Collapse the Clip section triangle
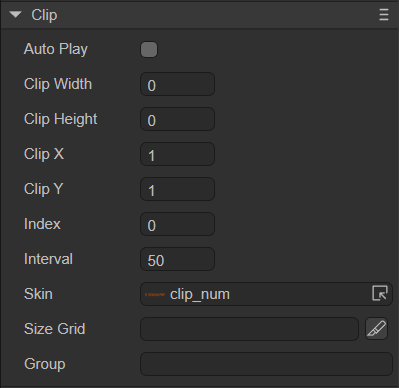The width and height of the screenshot is (399, 388). pos(15,14)
